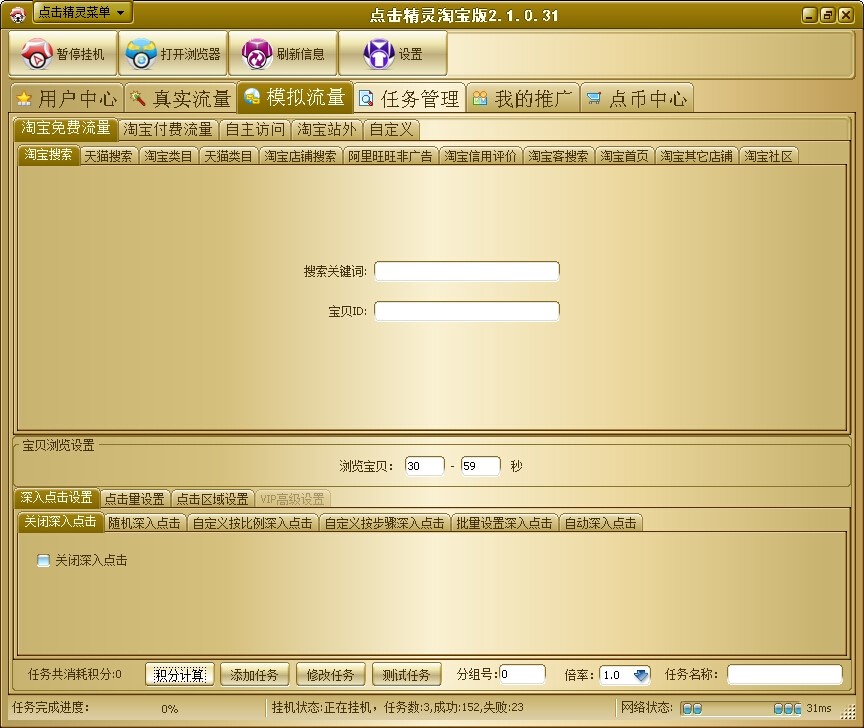Switch to the 淘宝信用评价 tab
Screen dimensions: 864x728
coord(480,157)
